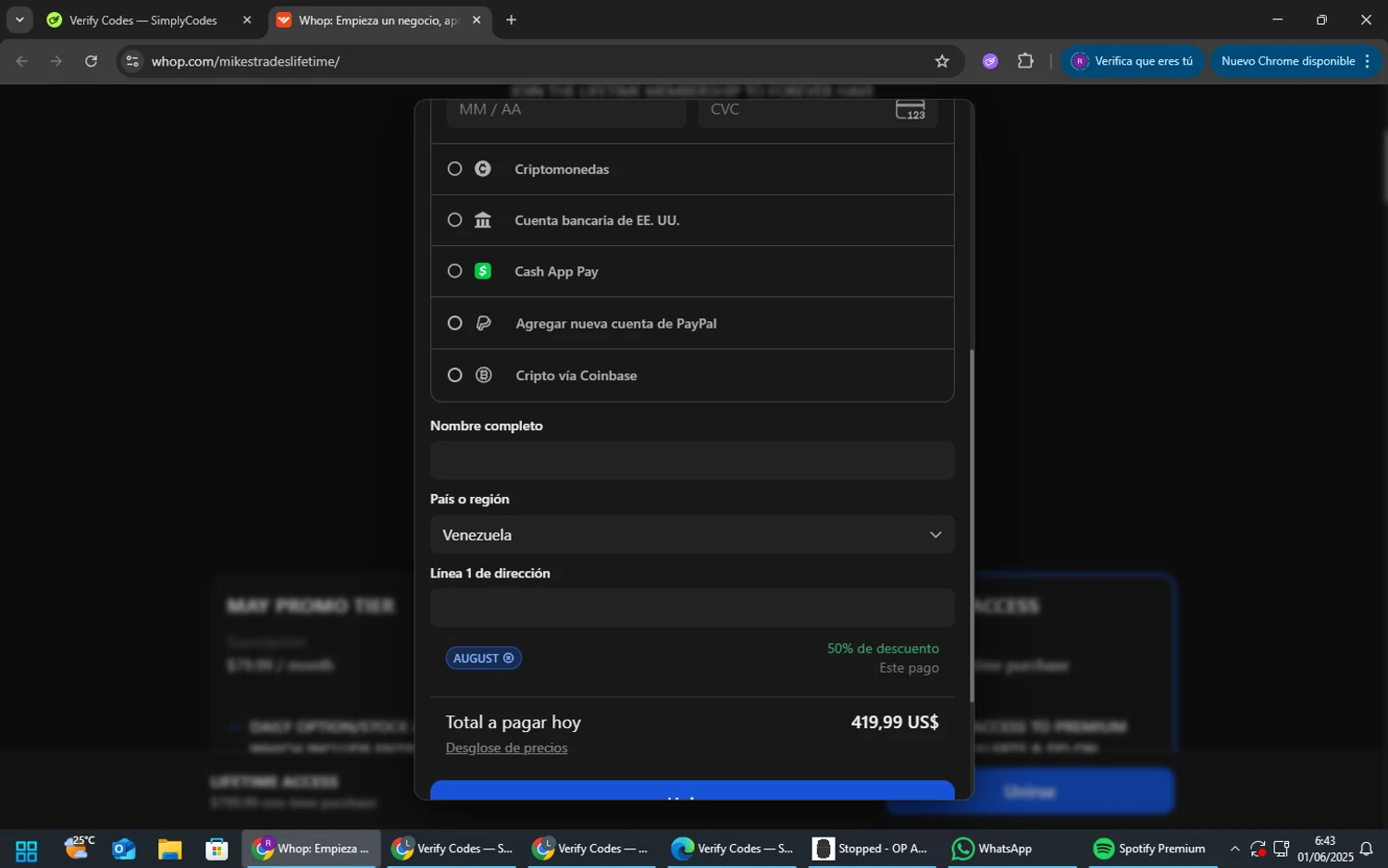Choose Cripto vía Coinbase radio button
This screenshot has height=868, width=1388.
(454, 375)
